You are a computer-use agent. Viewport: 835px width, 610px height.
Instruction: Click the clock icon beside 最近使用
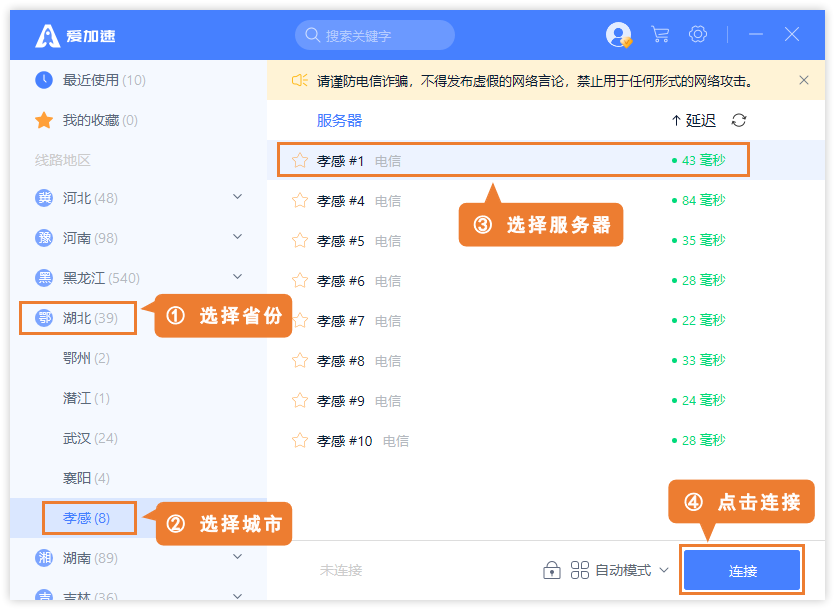point(44,80)
